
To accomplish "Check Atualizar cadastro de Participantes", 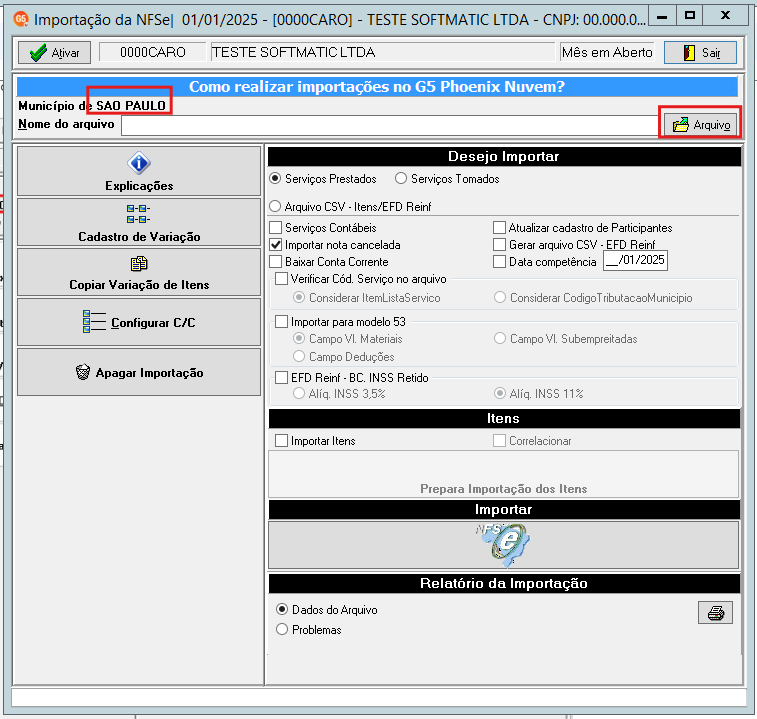I will pyautogui.click(x=583, y=227).
